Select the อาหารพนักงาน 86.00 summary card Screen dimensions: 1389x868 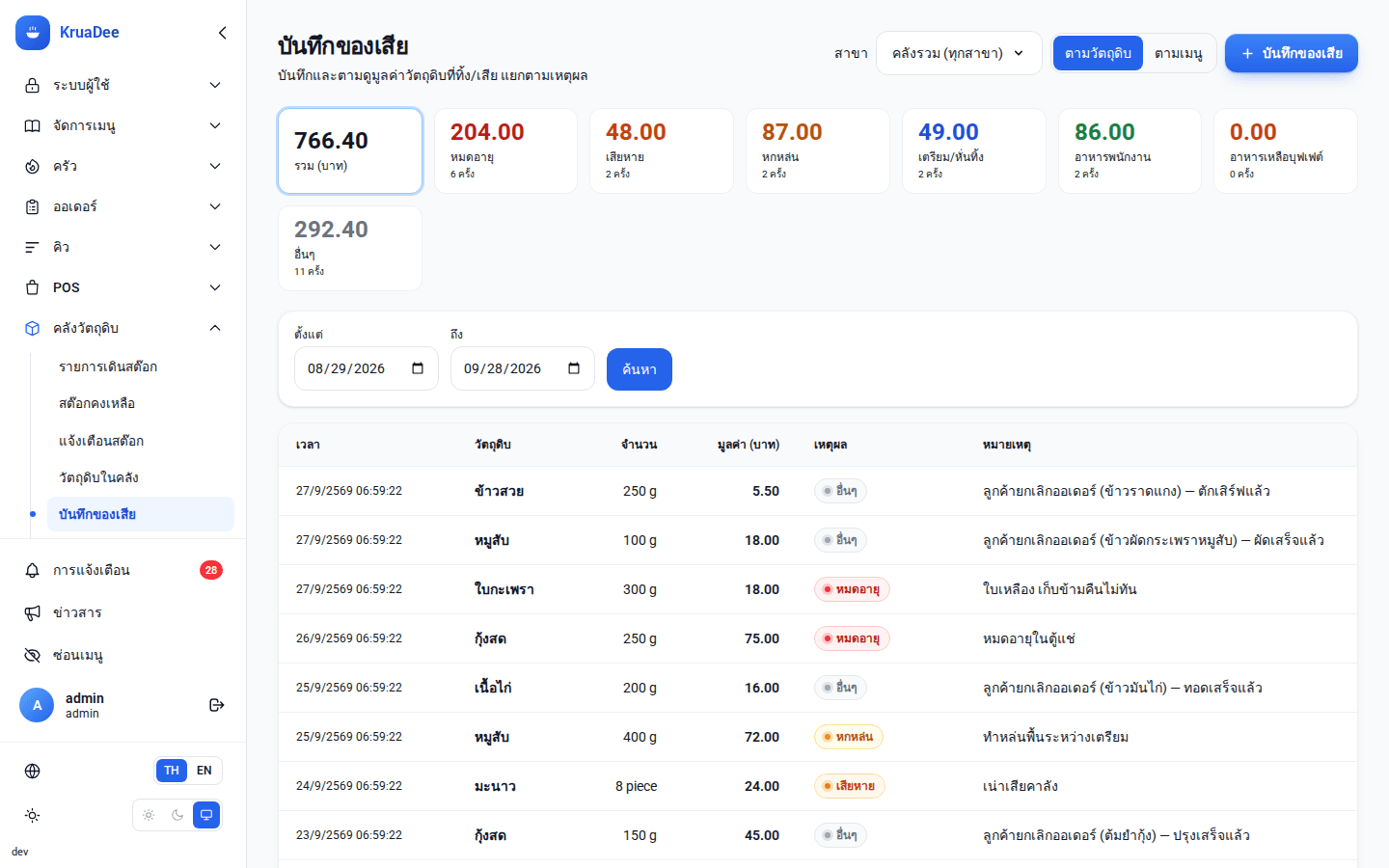click(1130, 150)
